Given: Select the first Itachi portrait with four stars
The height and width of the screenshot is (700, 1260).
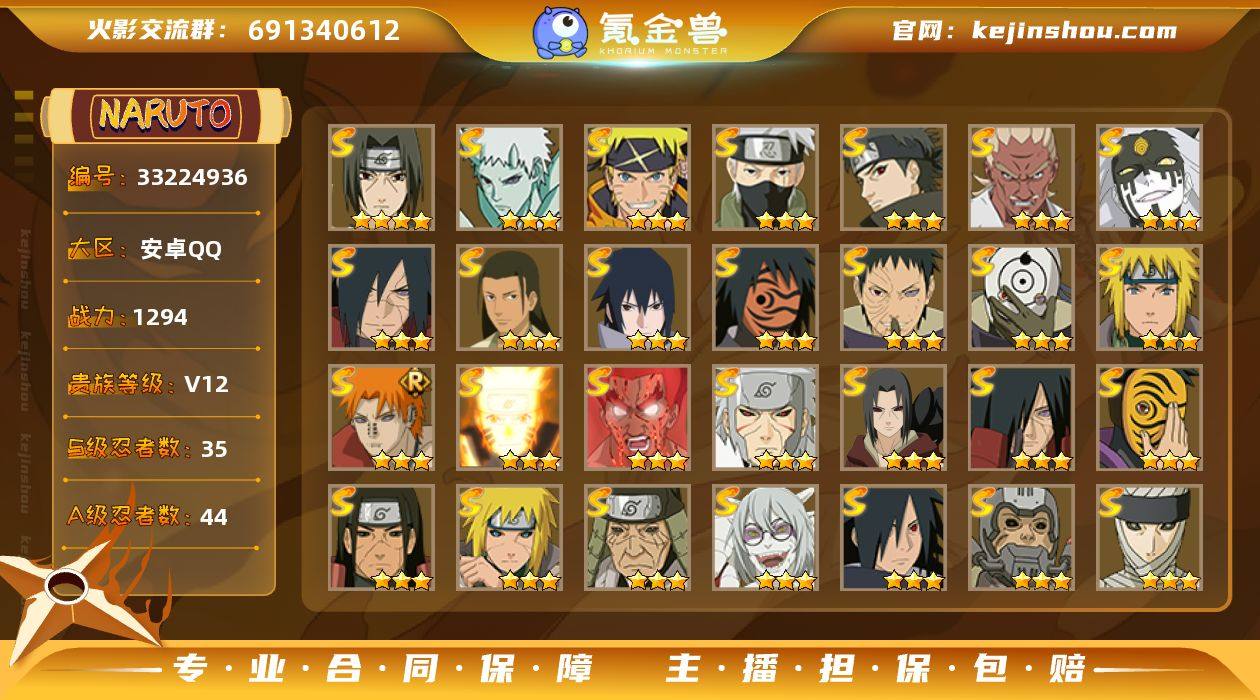Looking at the screenshot, I should [381, 178].
